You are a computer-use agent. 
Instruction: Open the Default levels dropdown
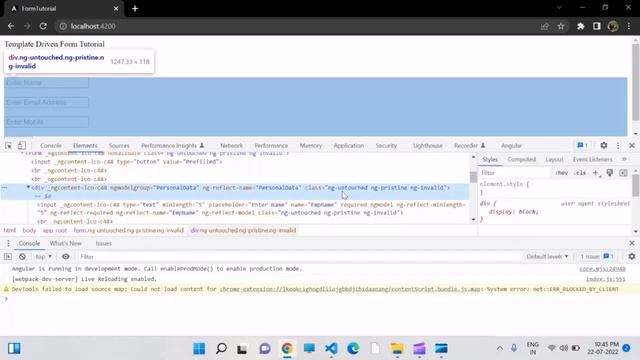[x=547, y=256]
